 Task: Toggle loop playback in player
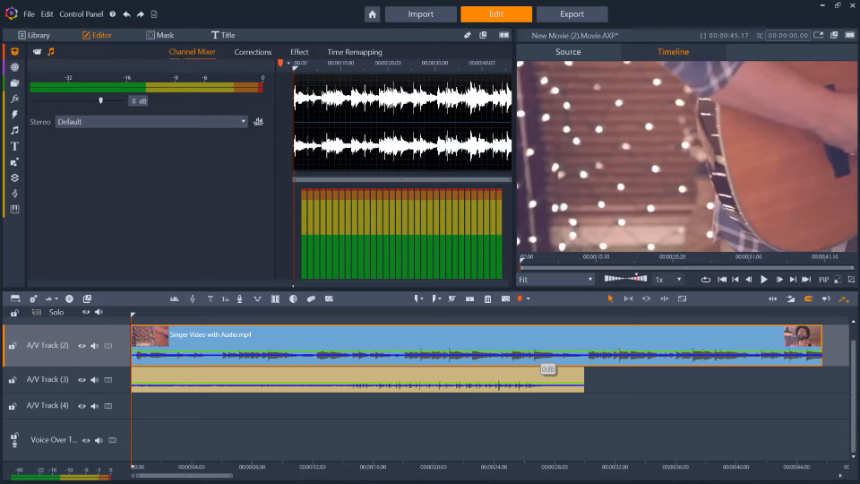[706, 279]
